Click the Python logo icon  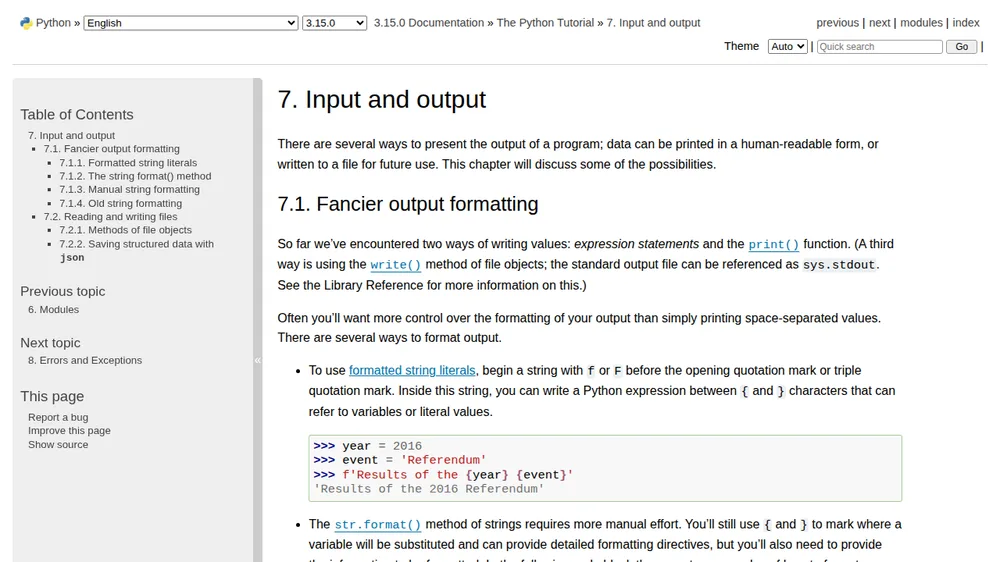[x=26, y=23]
